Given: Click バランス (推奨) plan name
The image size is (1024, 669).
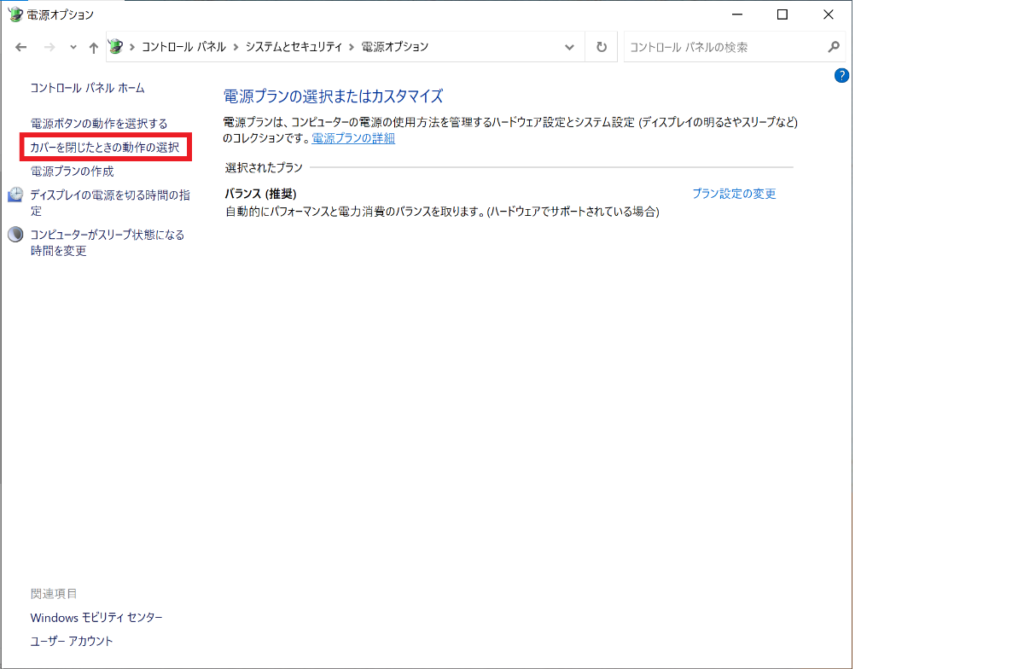Looking at the screenshot, I should pyautogui.click(x=261, y=194).
